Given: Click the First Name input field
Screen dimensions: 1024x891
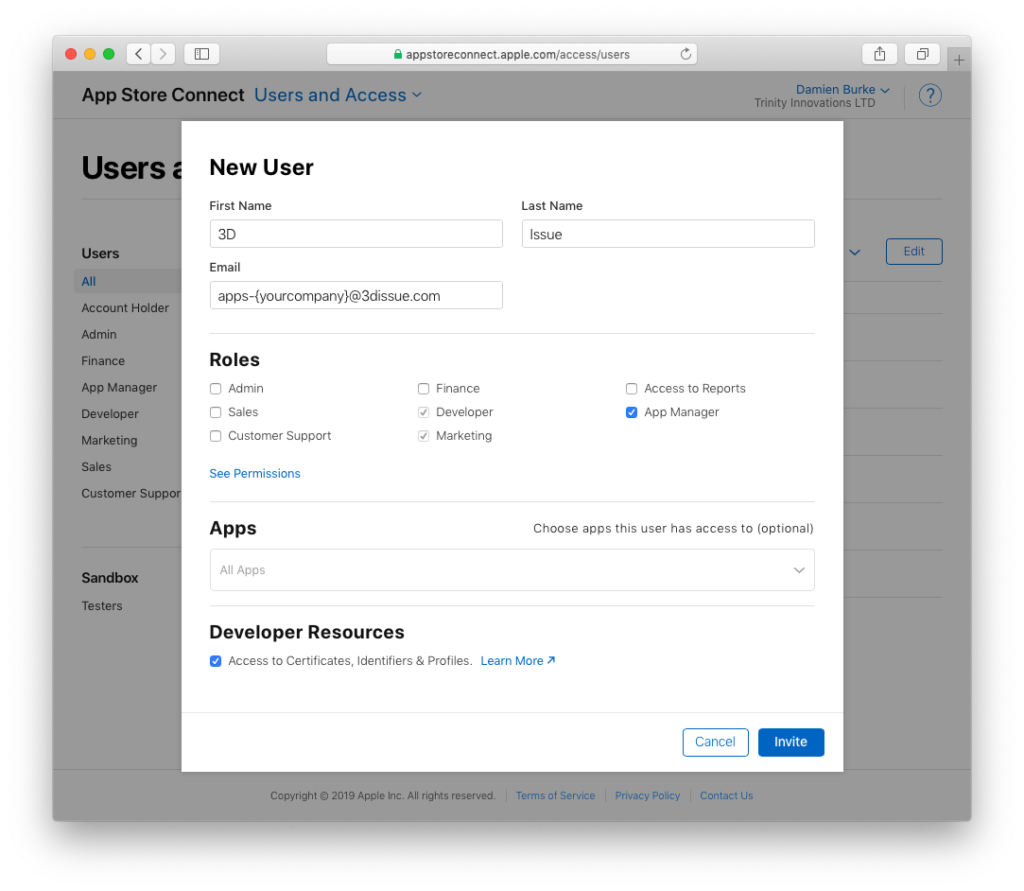Looking at the screenshot, I should [x=356, y=234].
